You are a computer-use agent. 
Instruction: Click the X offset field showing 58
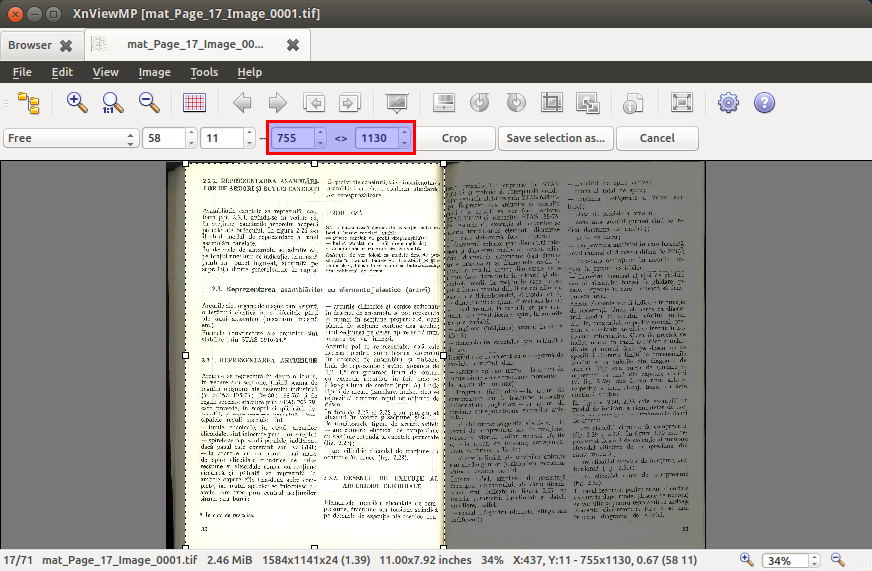coord(165,138)
